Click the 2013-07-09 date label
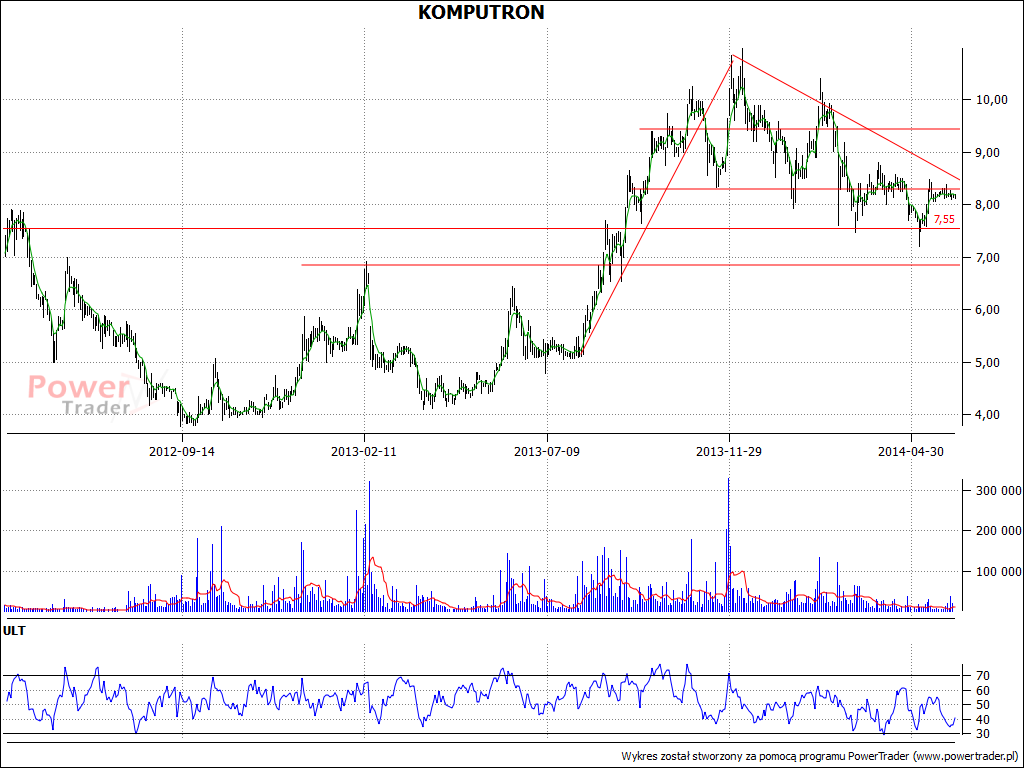Screen dimensions: 1024x768 pyautogui.click(x=547, y=451)
